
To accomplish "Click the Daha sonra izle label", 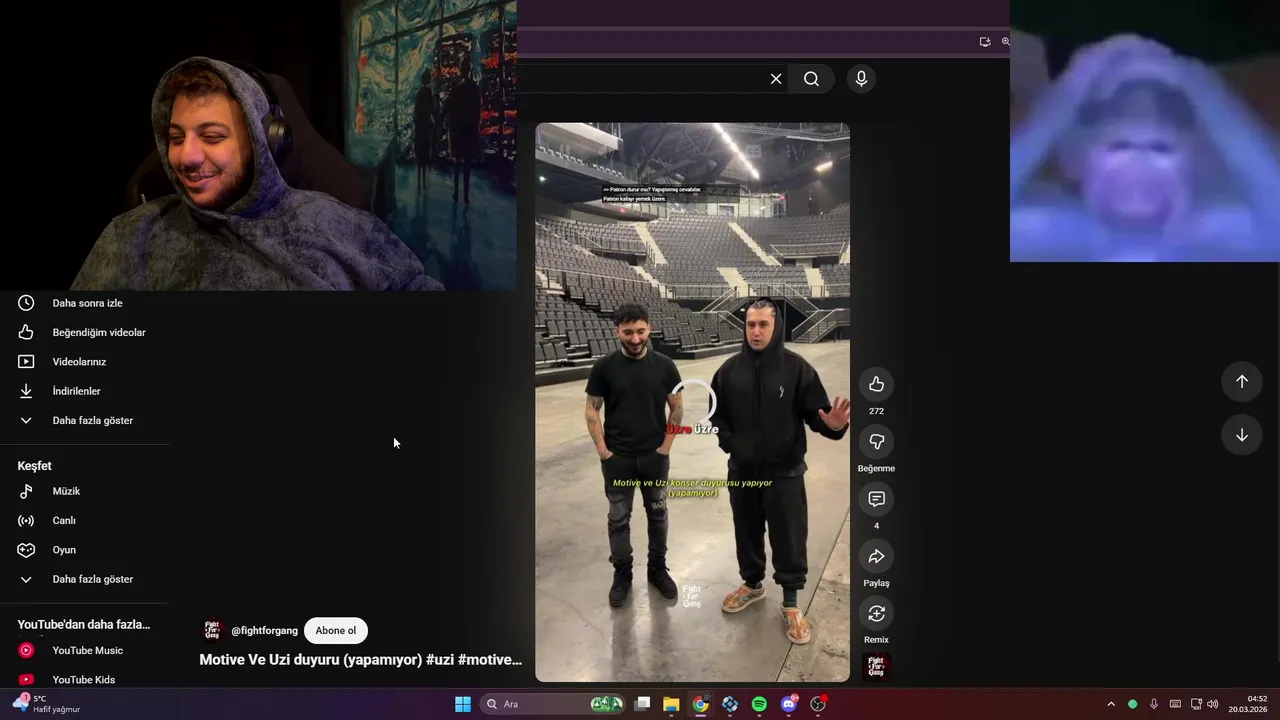I will 88,303.
